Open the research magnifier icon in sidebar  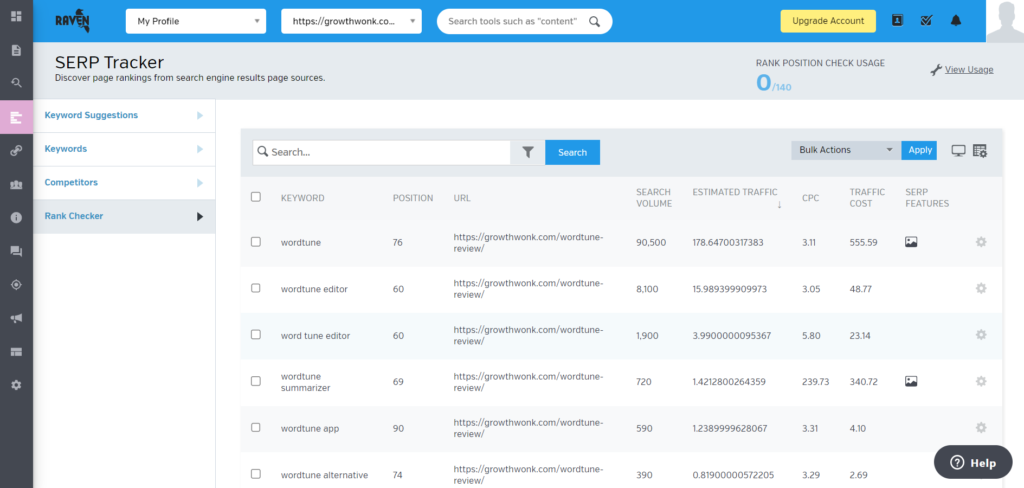[16, 83]
